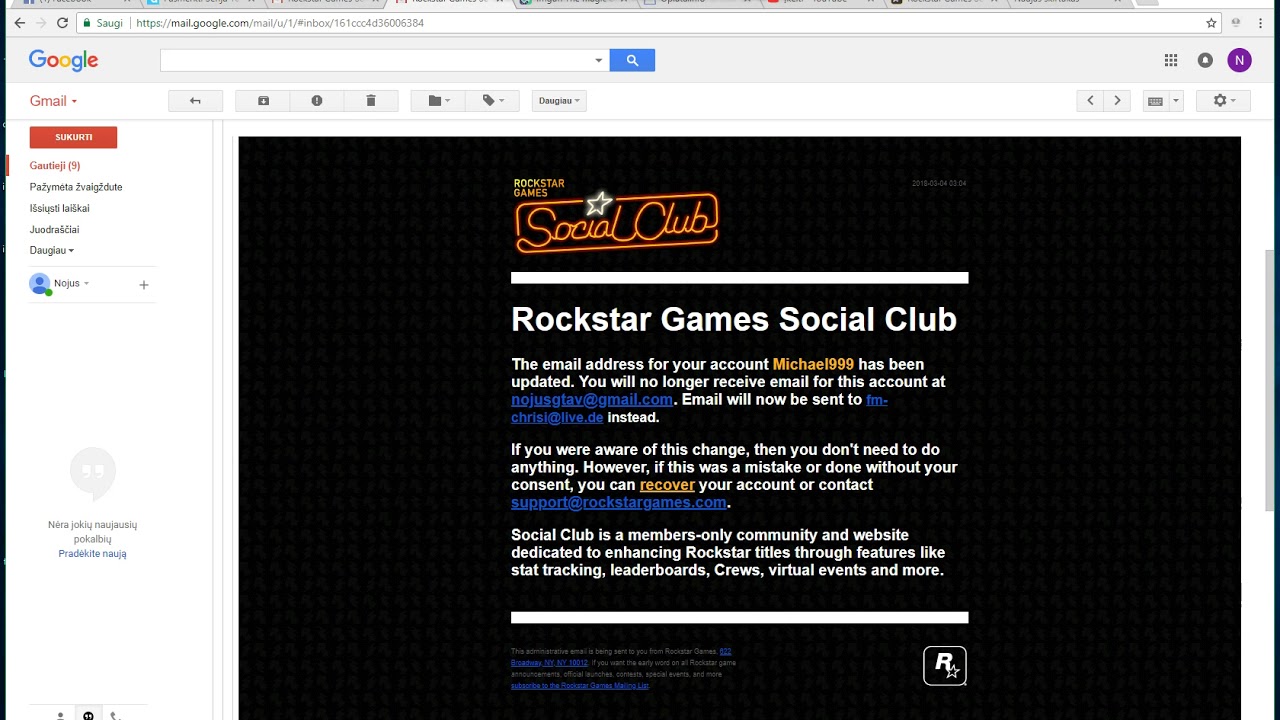The height and width of the screenshot is (720, 1280).
Task: Open Hangouts conversations tab icon
Action: point(88,715)
